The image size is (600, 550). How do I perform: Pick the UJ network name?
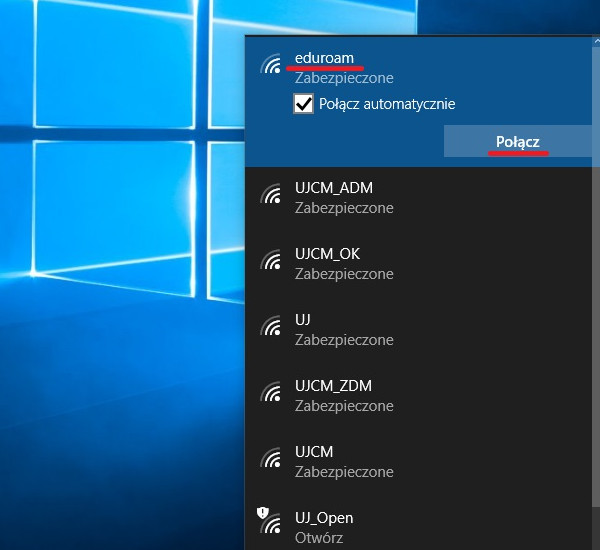303,320
